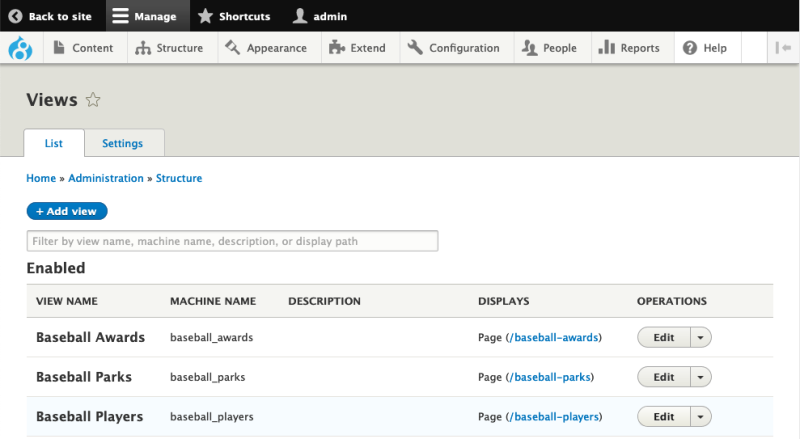The height and width of the screenshot is (439, 800).
Task: Click the Drupal logo home icon
Action: (x=21, y=48)
